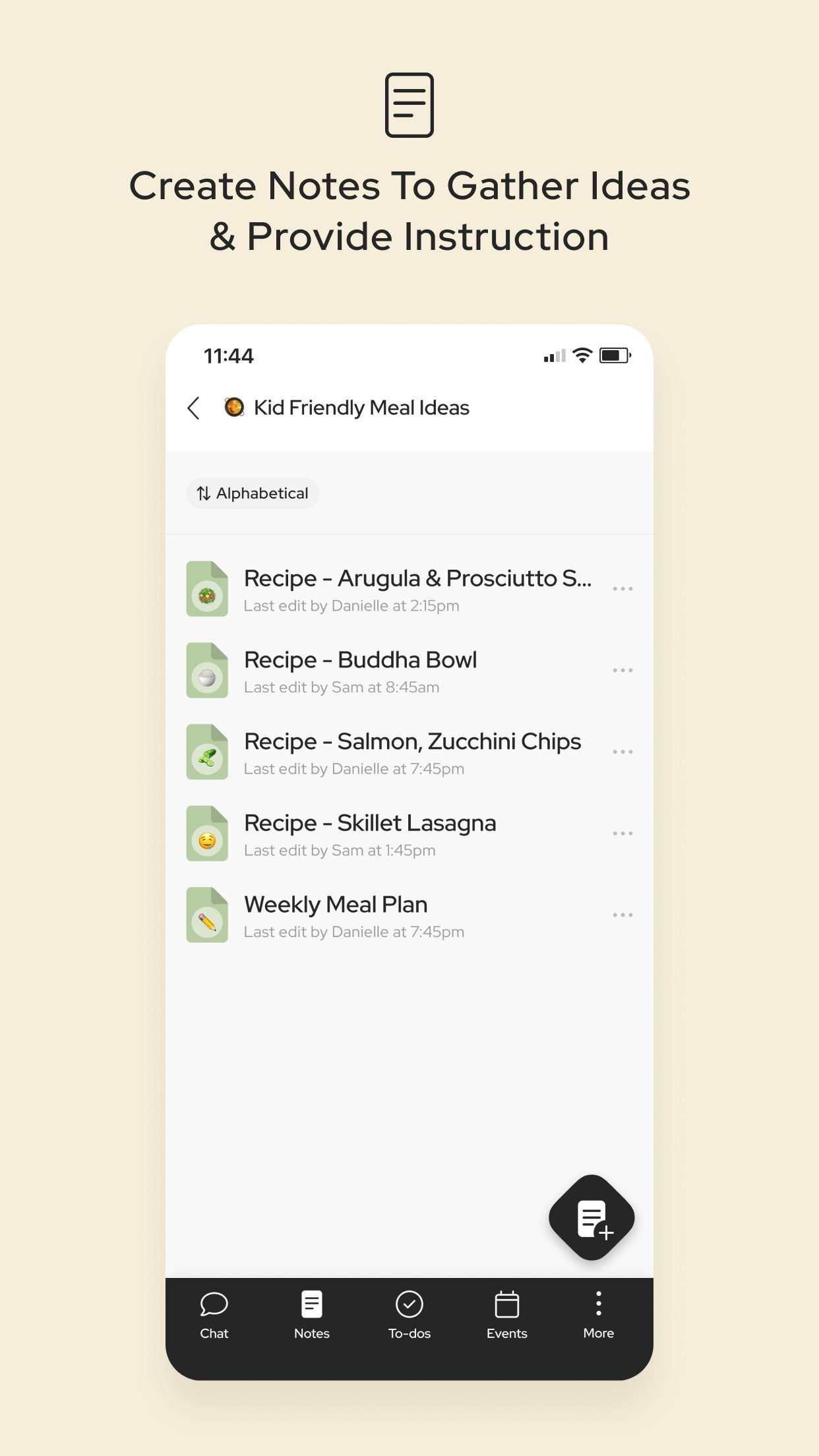Open the Events calendar tab
The width and height of the screenshot is (819, 1456).
(507, 1316)
